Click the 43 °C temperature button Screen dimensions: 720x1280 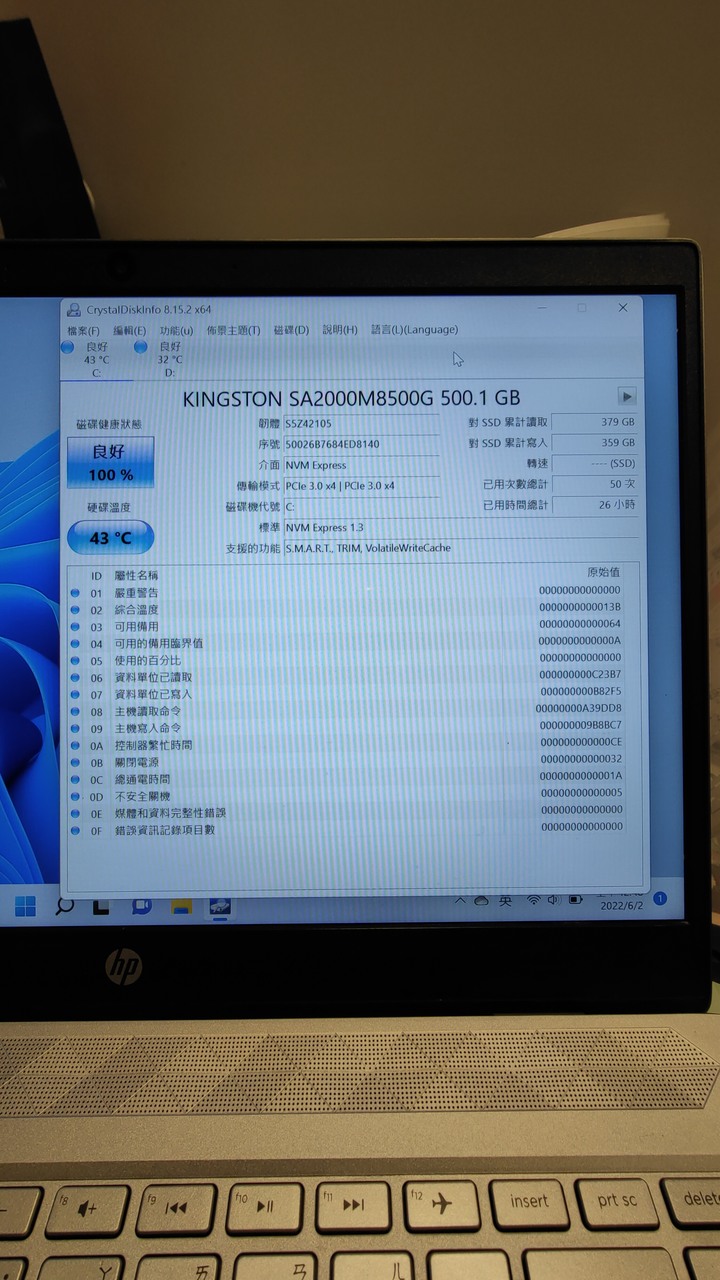pyautogui.click(x=110, y=538)
